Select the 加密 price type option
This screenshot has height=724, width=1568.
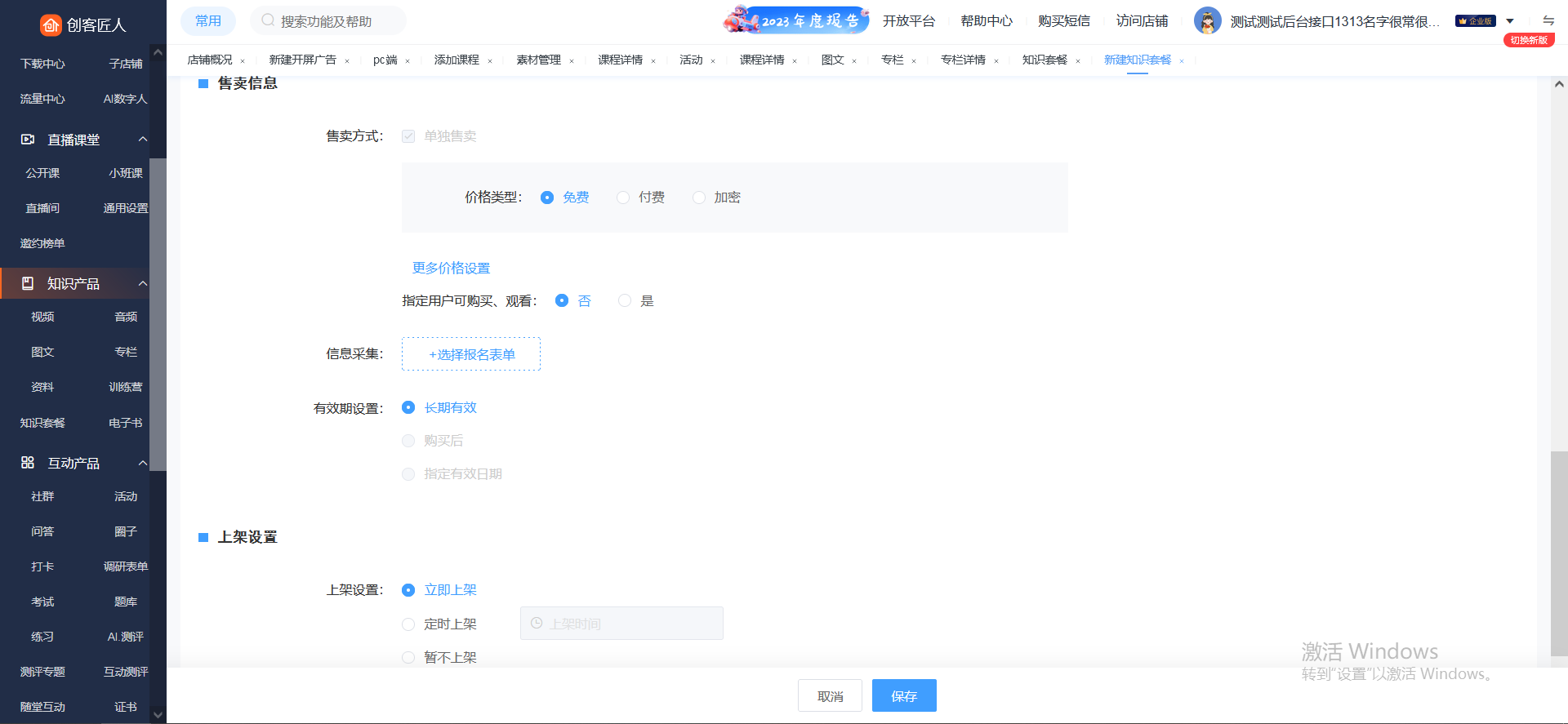pyautogui.click(x=699, y=198)
